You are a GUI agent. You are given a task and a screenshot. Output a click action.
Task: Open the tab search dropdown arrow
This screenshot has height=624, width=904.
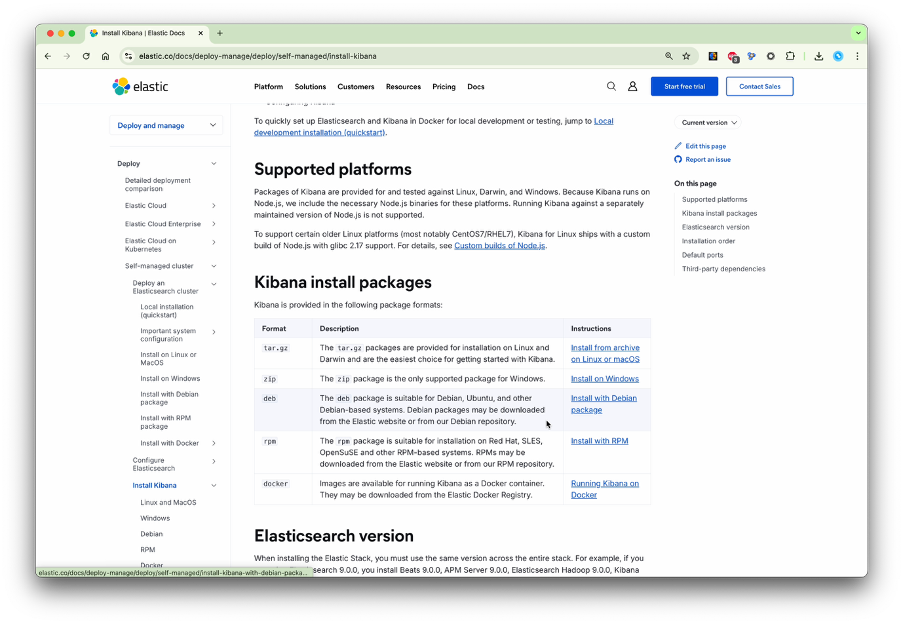[x=858, y=33]
